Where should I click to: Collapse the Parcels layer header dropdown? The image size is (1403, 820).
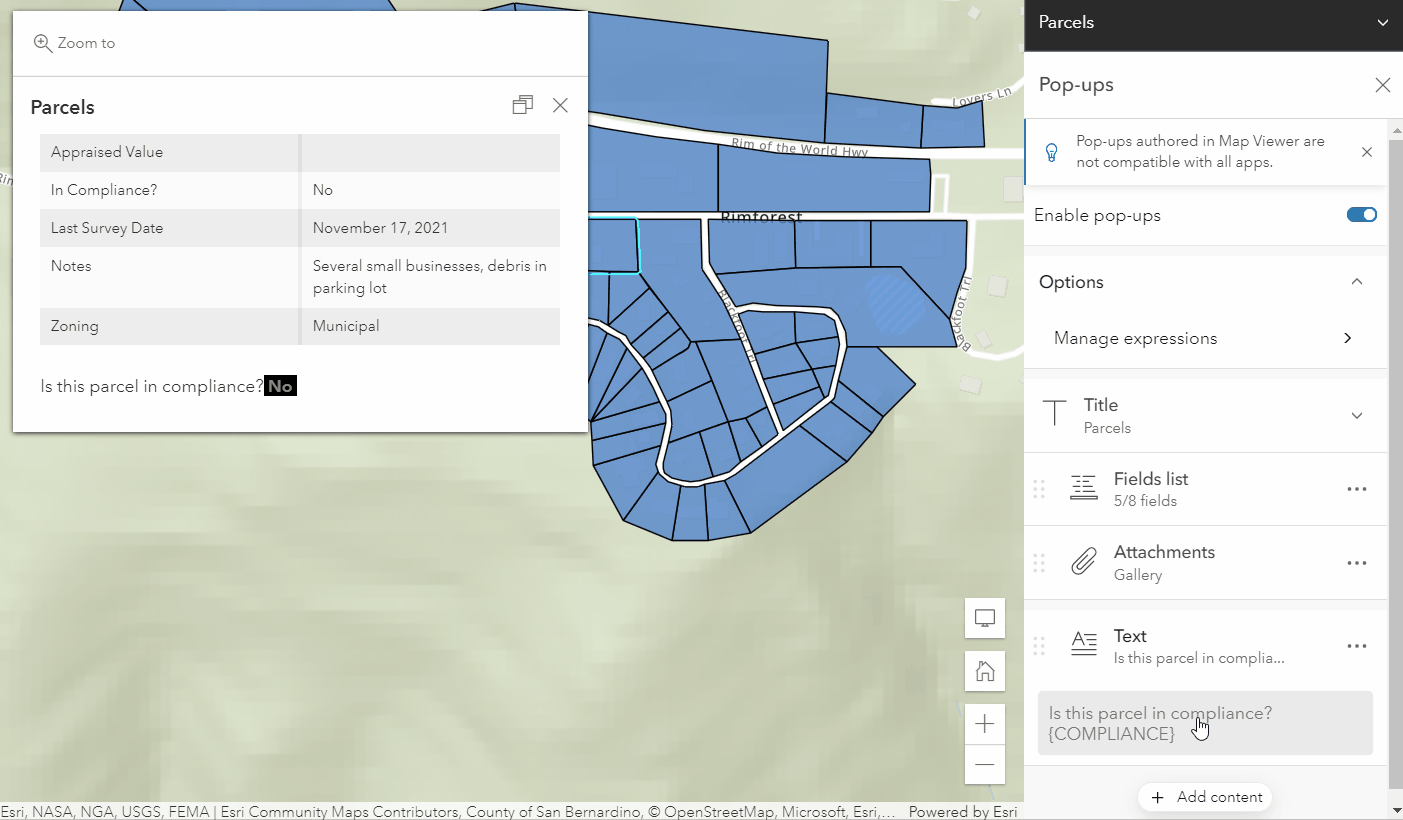(1383, 22)
